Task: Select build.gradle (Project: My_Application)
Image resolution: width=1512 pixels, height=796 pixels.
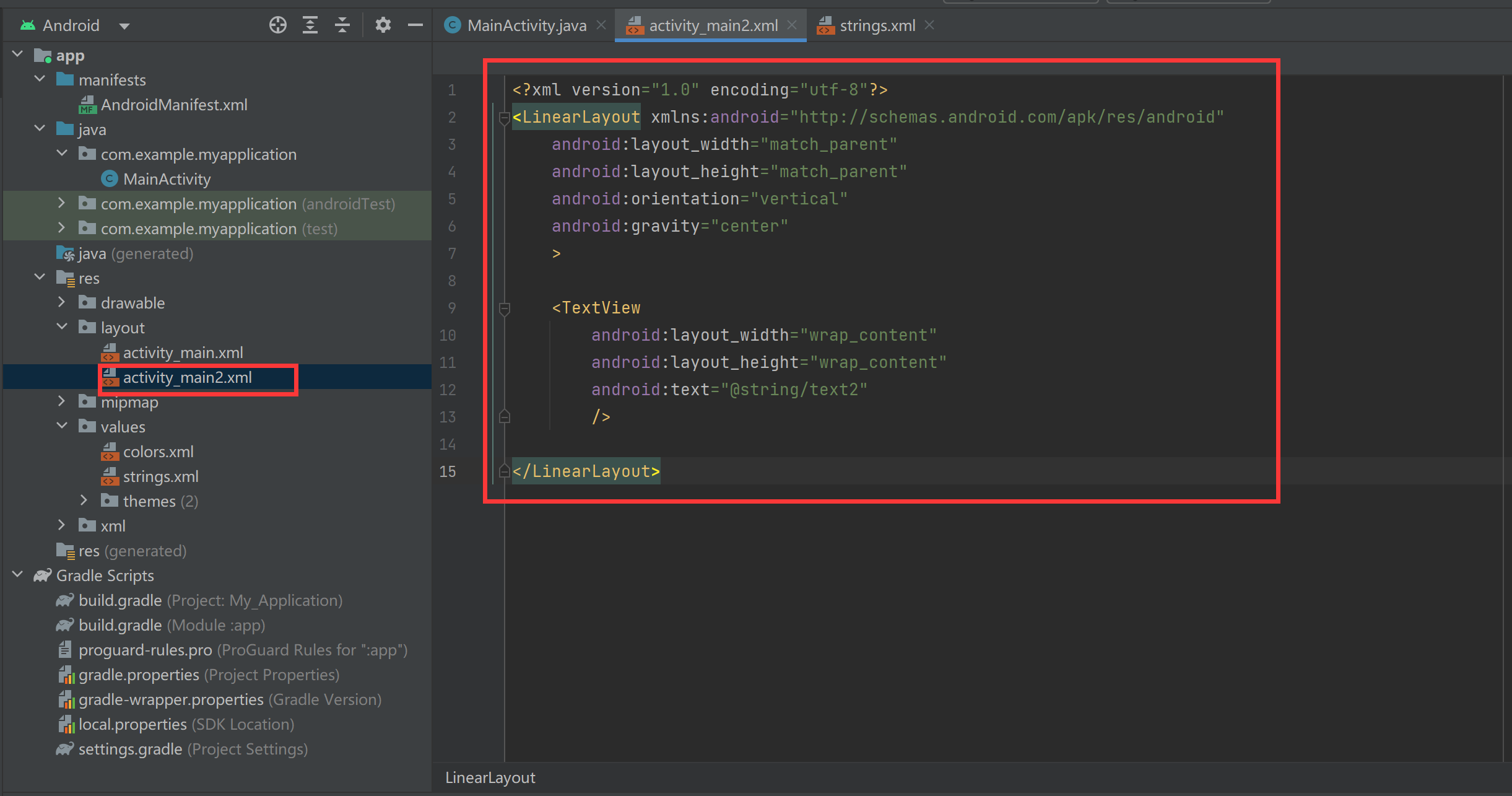Action: 211,600
